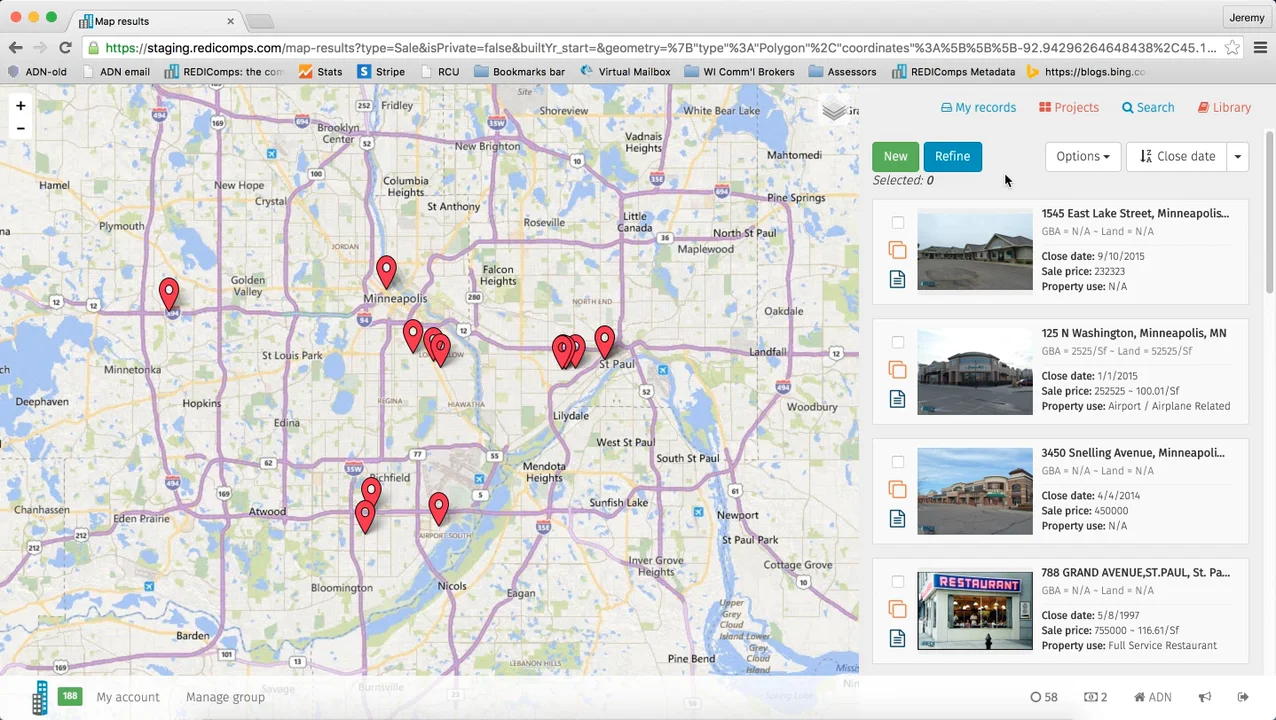Open the map layers switcher

(x=834, y=109)
